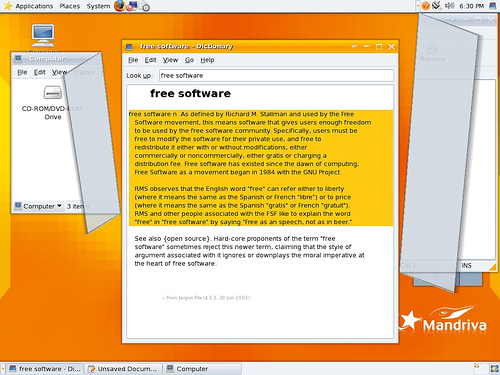Open File menu in Dictionary window

133,60
